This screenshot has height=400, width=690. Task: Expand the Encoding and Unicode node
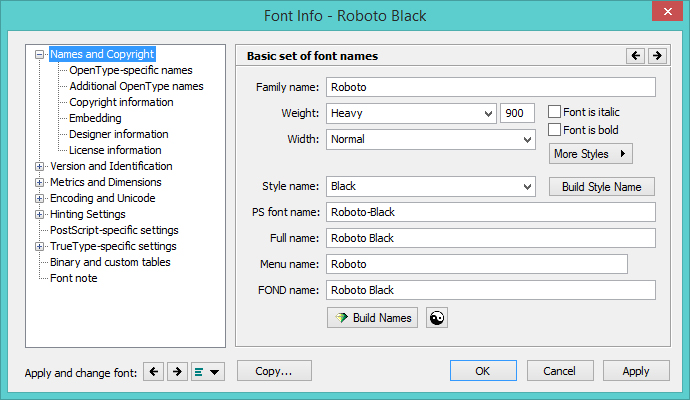pos(39,198)
